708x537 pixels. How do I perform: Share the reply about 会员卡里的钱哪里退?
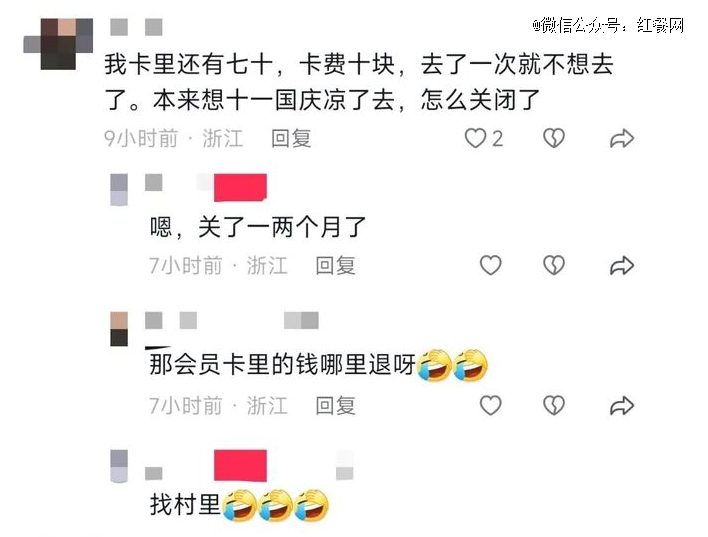(x=622, y=406)
